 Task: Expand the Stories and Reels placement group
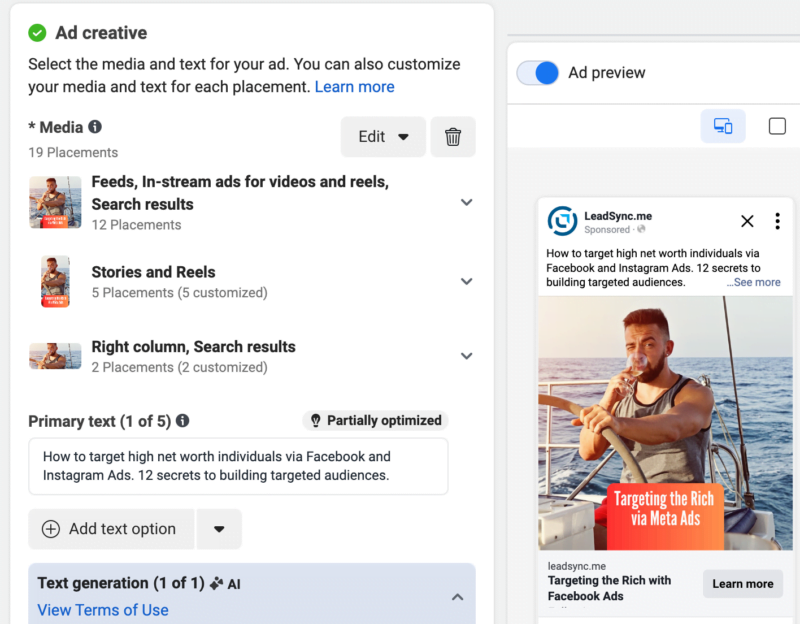(x=466, y=281)
